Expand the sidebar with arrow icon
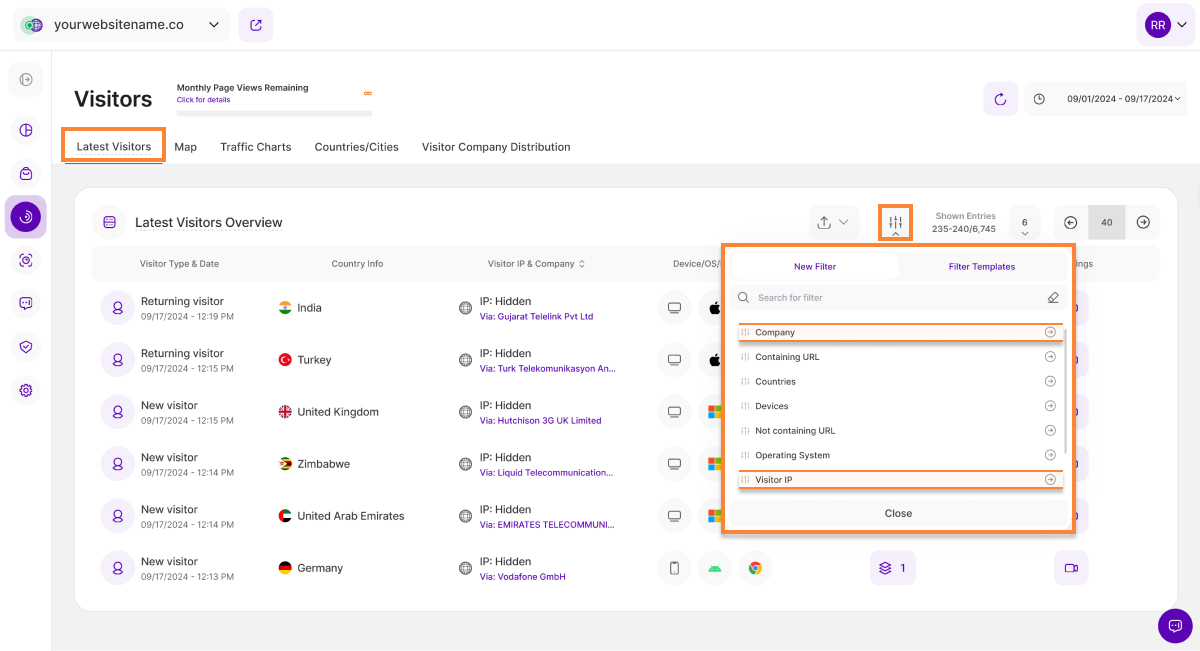1200x651 pixels. pyautogui.click(x=26, y=80)
